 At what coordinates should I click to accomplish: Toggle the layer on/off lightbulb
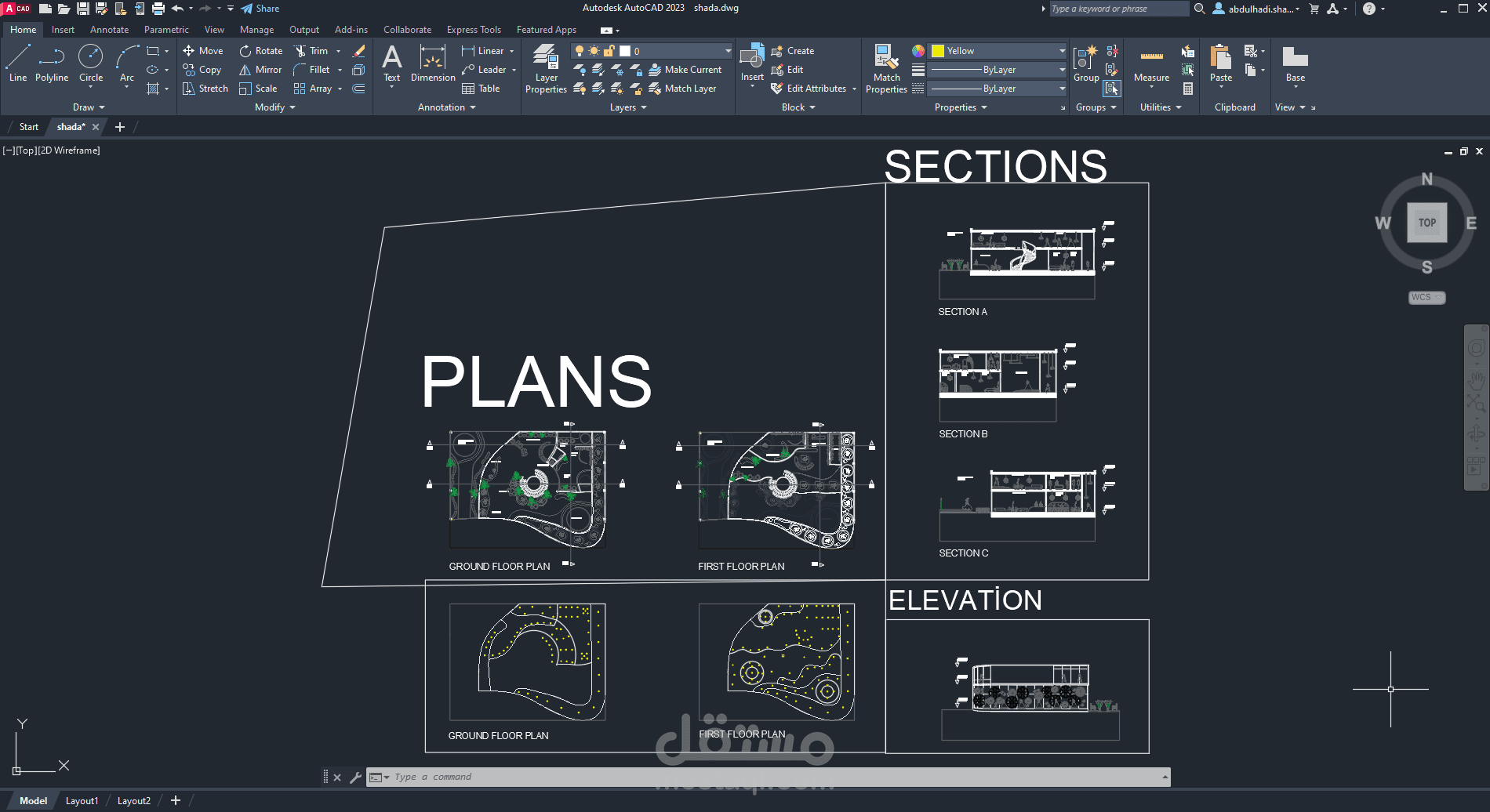pyautogui.click(x=580, y=51)
